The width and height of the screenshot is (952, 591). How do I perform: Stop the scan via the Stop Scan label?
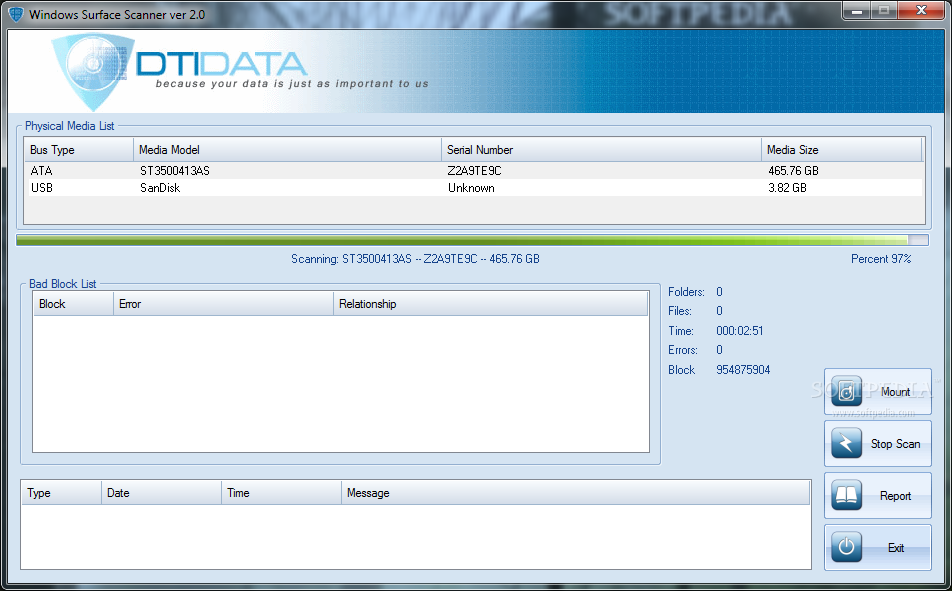tap(896, 444)
